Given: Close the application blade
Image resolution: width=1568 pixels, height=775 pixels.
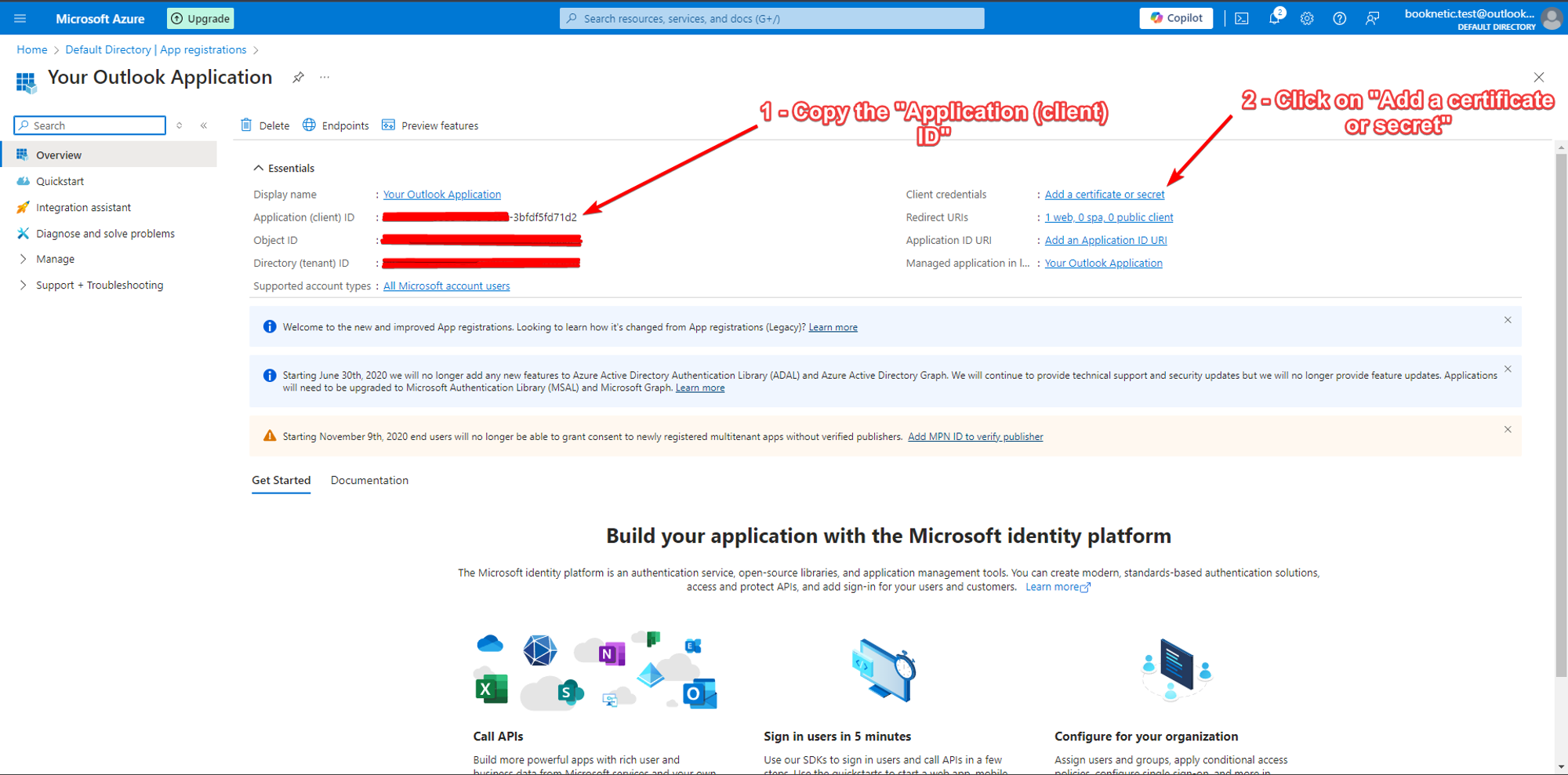Looking at the screenshot, I should pos(1539,77).
